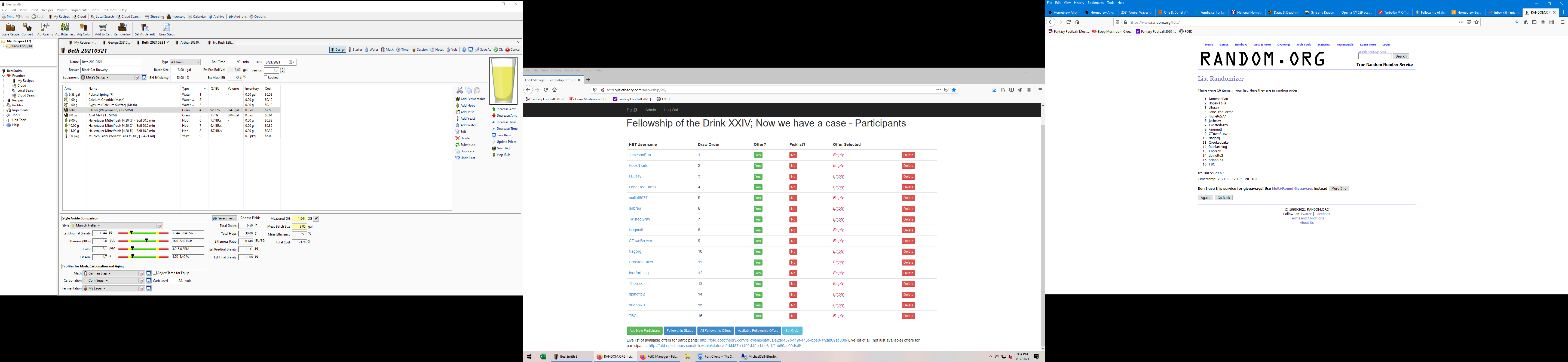Image resolution: width=1568 pixels, height=362 pixels.
Task: Open the JamesonFan participant link
Action: (x=640, y=155)
